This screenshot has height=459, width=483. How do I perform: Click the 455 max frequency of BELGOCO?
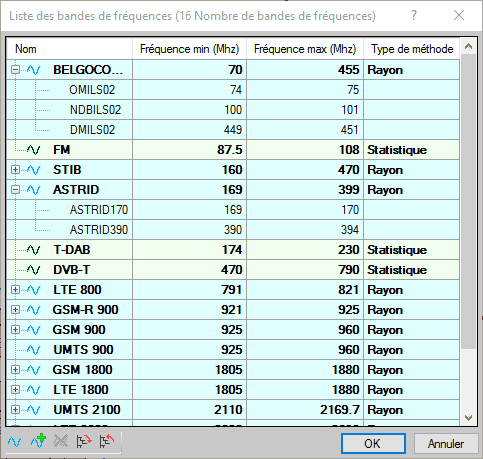305,70
